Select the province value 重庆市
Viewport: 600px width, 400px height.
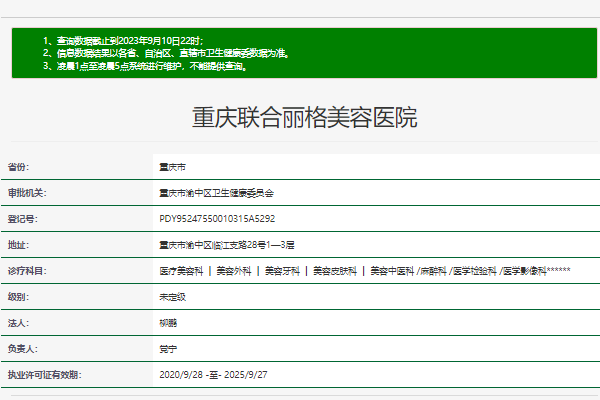pyautogui.click(x=173, y=167)
